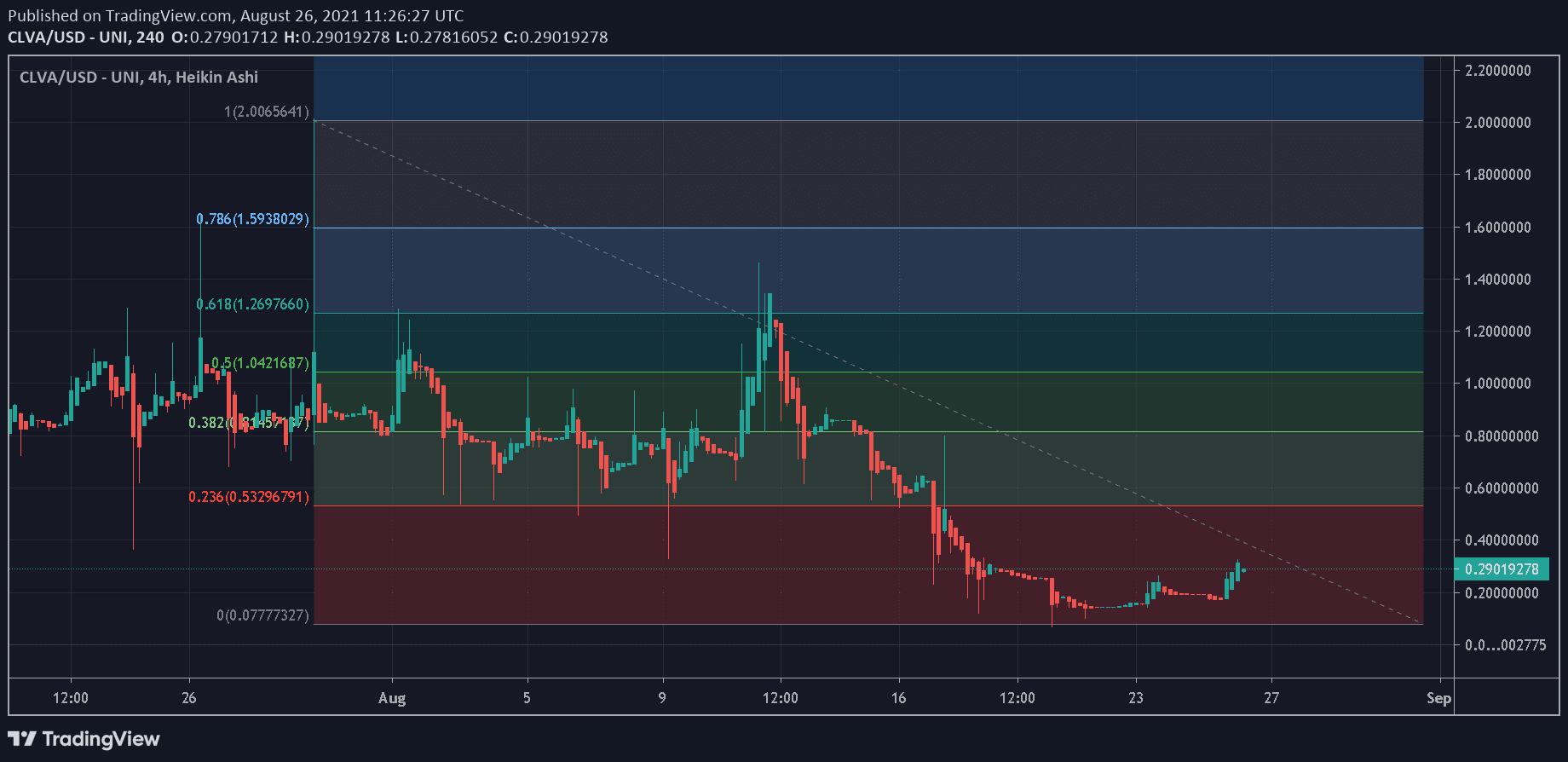This screenshot has height=762, width=1568.
Task: Click the 0.5 Fibonacci level label
Action: pyautogui.click(x=260, y=363)
